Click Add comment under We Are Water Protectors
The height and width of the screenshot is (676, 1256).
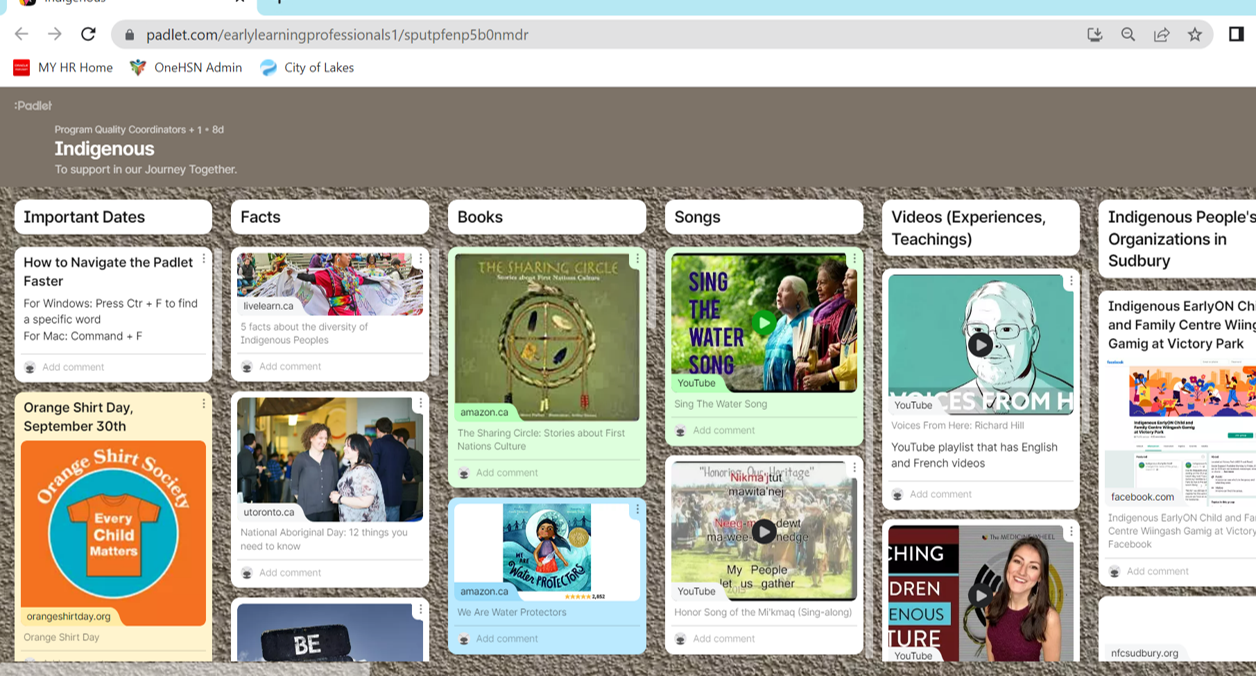(507, 639)
